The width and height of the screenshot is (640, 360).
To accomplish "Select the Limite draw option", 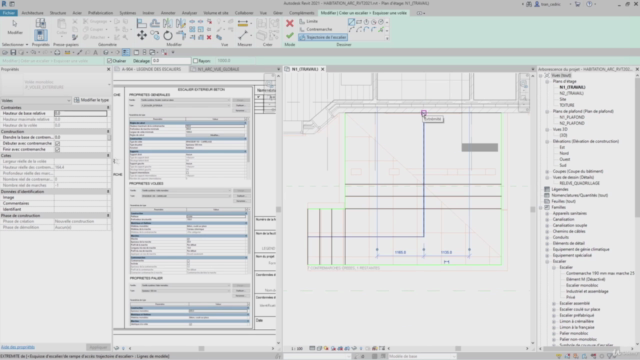I will point(309,21).
